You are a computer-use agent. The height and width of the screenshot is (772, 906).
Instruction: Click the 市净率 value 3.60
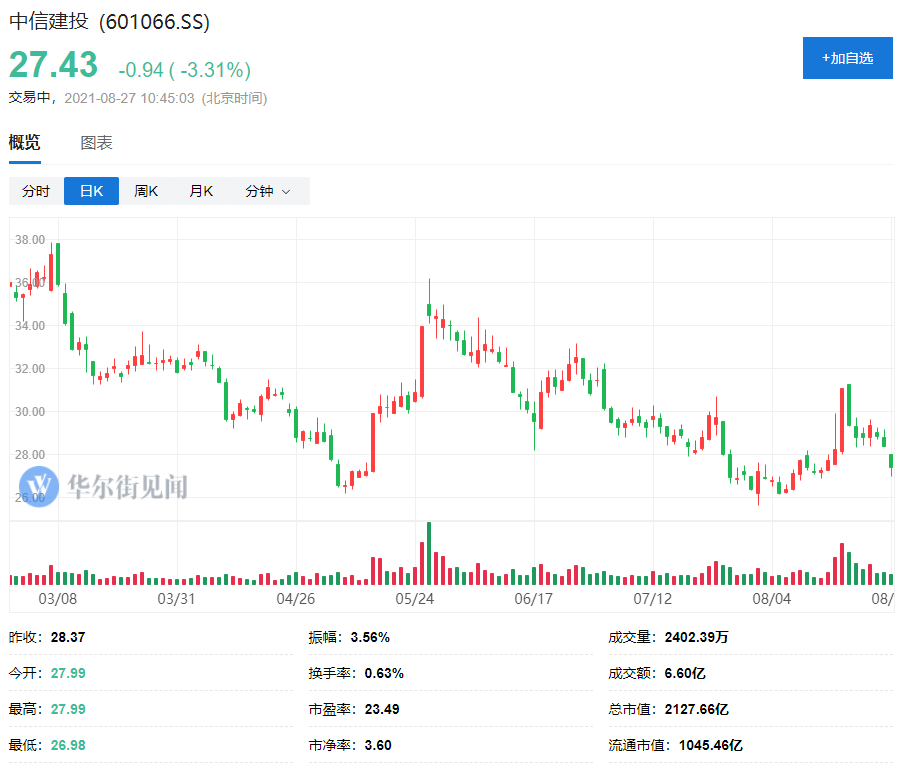click(x=378, y=745)
